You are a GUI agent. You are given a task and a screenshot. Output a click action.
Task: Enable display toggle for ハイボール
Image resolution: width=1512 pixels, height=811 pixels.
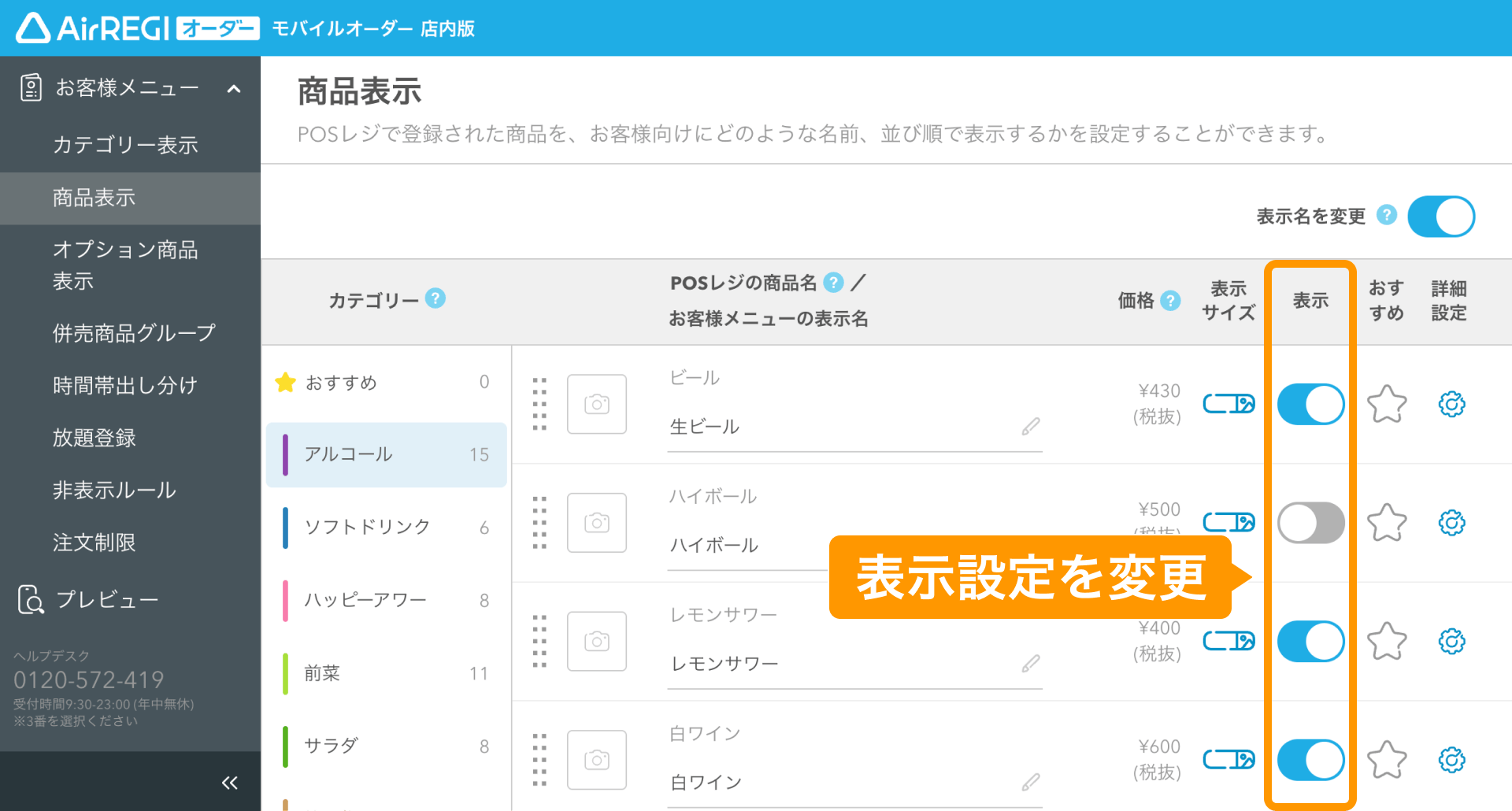tap(1310, 523)
